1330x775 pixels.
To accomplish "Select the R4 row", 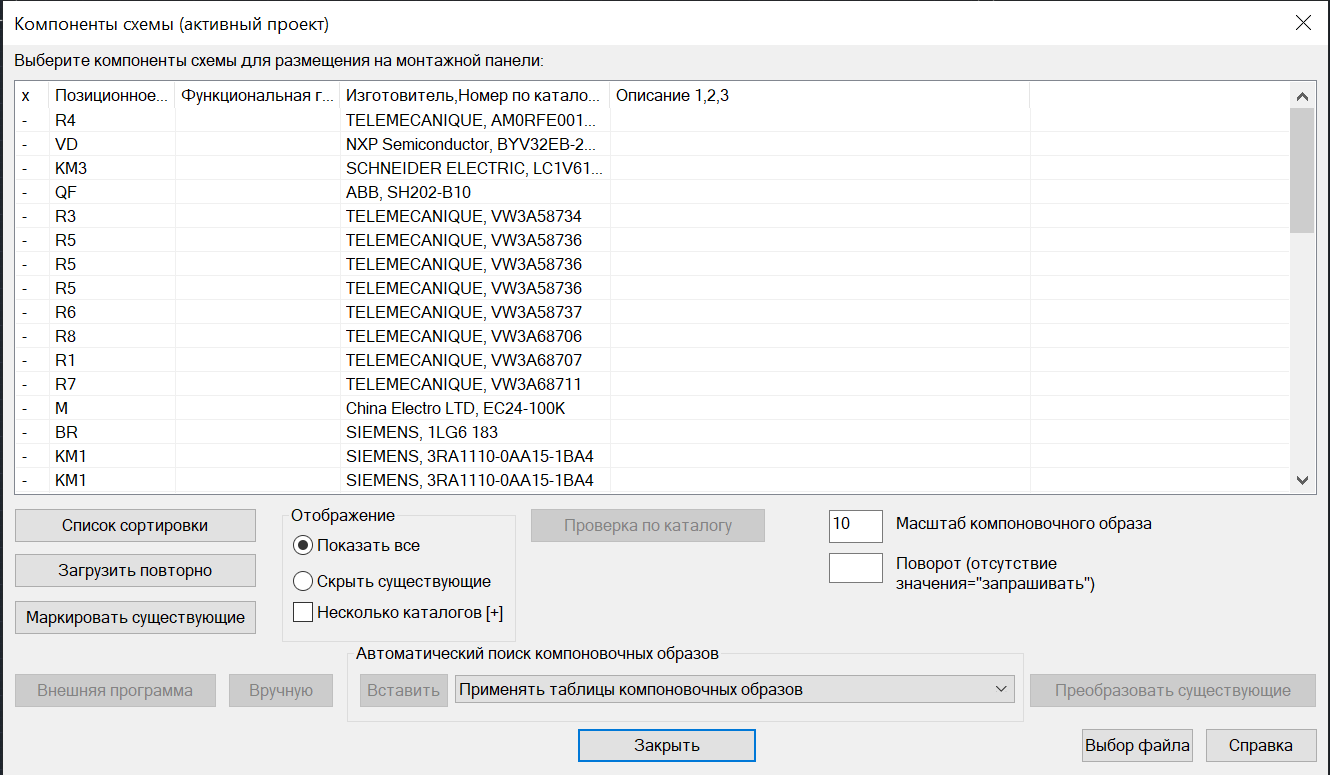I will [652, 120].
